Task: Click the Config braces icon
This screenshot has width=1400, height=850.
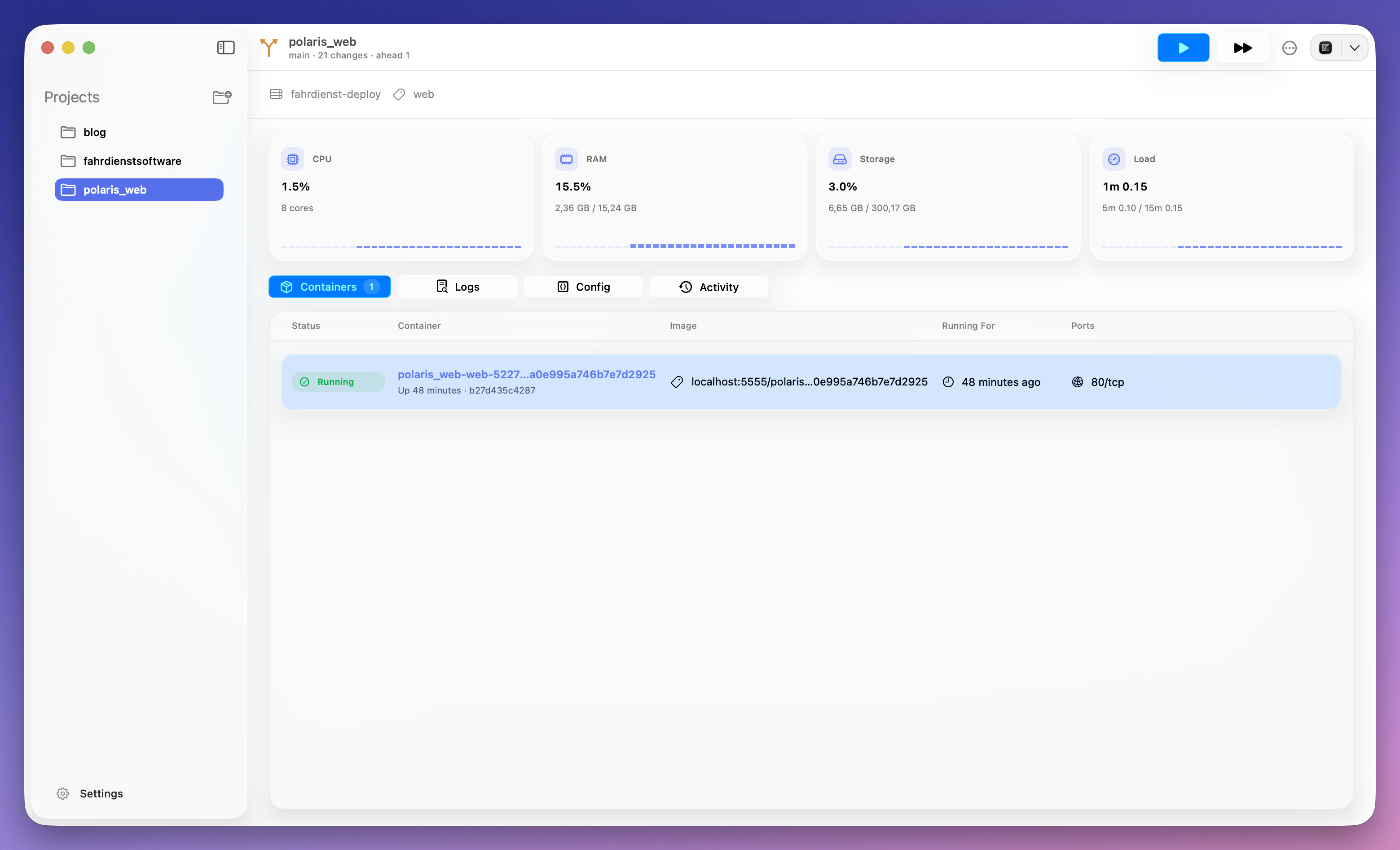Action: pyautogui.click(x=563, y=287)
